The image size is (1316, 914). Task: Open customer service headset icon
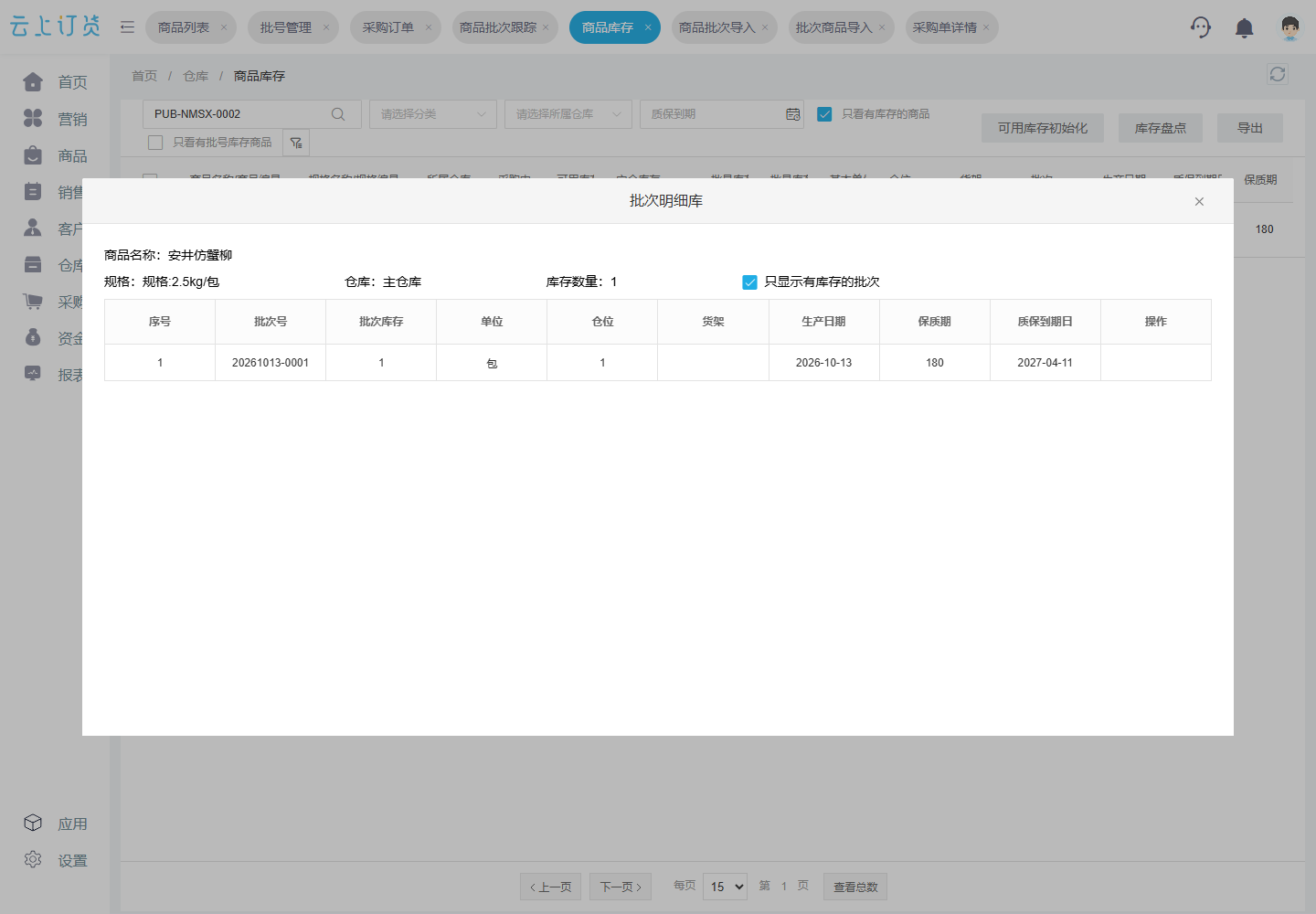[1201, 27]
